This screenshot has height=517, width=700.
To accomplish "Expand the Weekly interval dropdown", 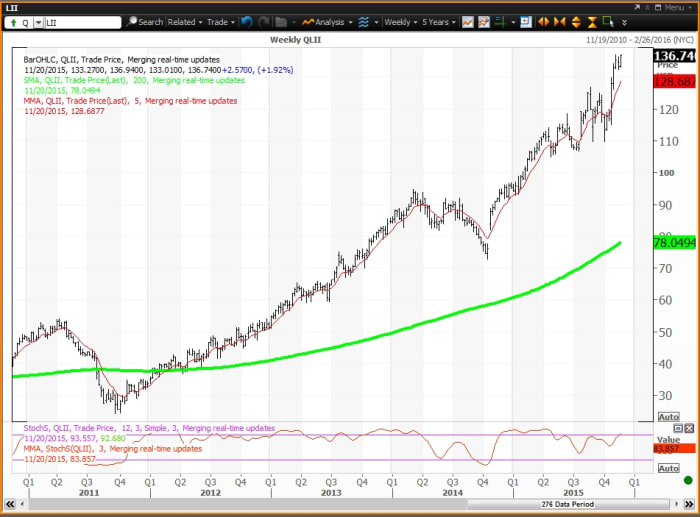I will [x=402, y=21].
